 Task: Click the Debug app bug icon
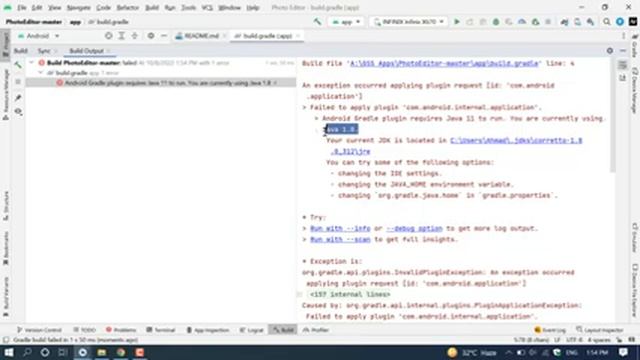coord(496,22)
